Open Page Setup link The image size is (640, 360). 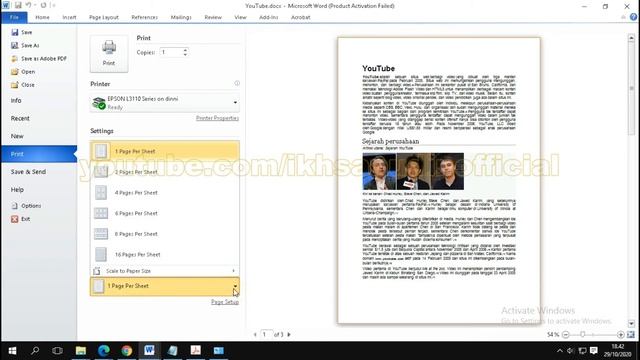[x=225, y=302]
